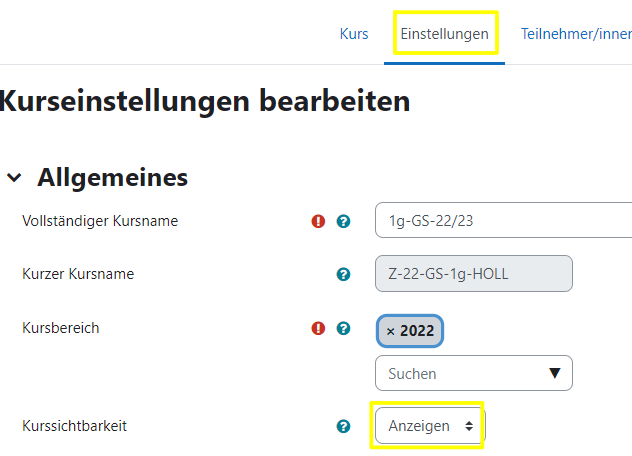
Task: Show help for Kursbereich
Action: [x=344, y=328]
